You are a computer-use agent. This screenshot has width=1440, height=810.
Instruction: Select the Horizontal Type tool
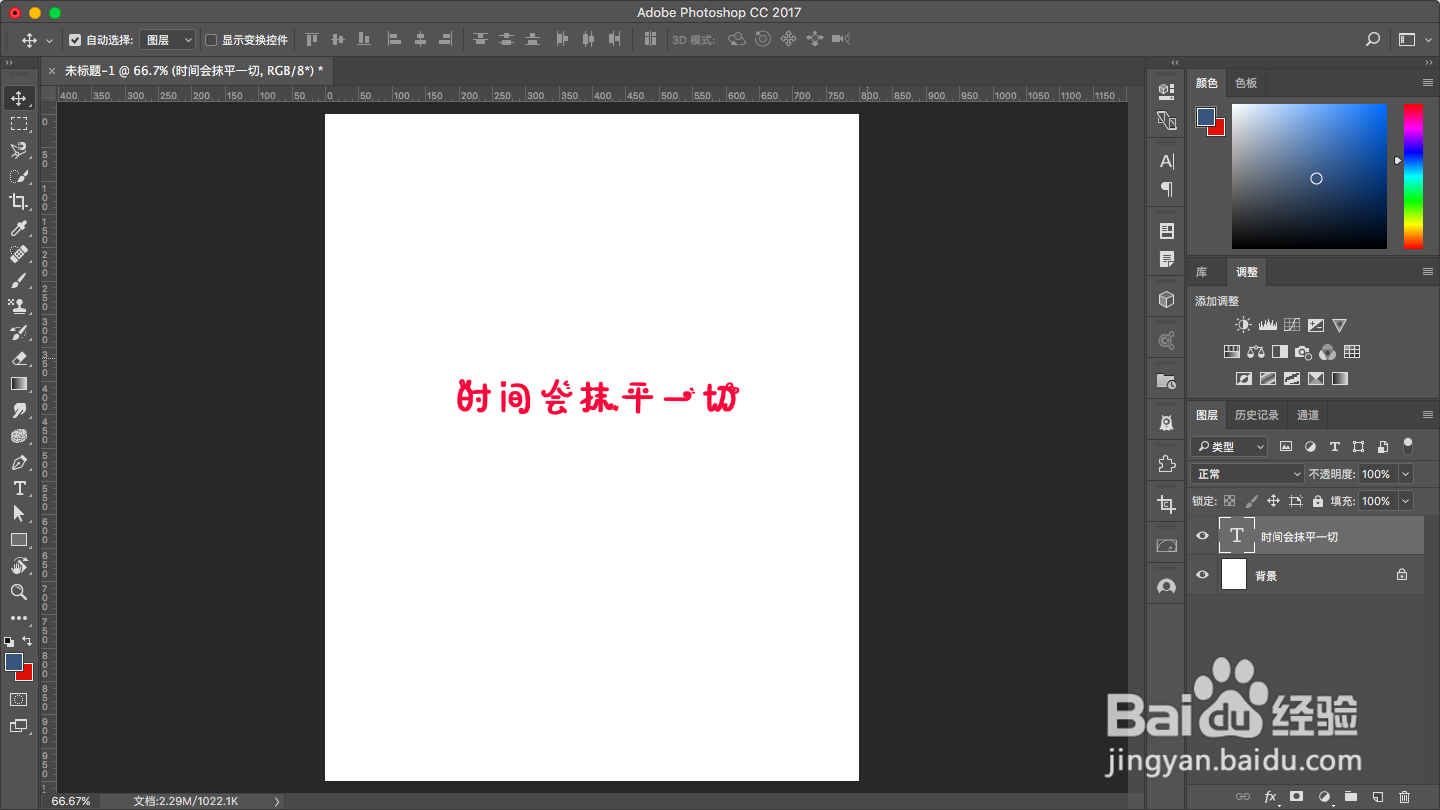(19, 488)
